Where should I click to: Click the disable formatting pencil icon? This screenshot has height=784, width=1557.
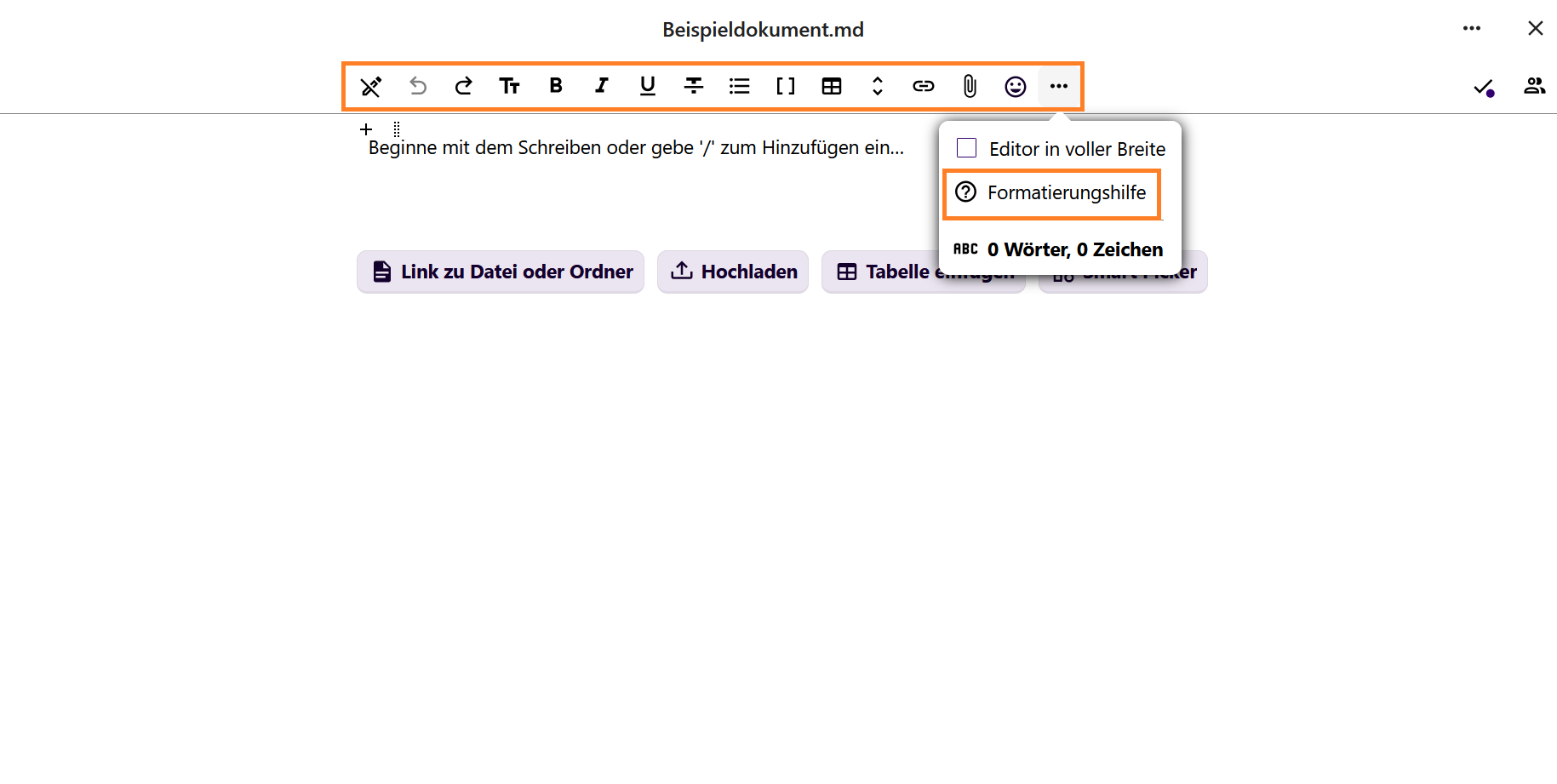(x=370, y=86)
